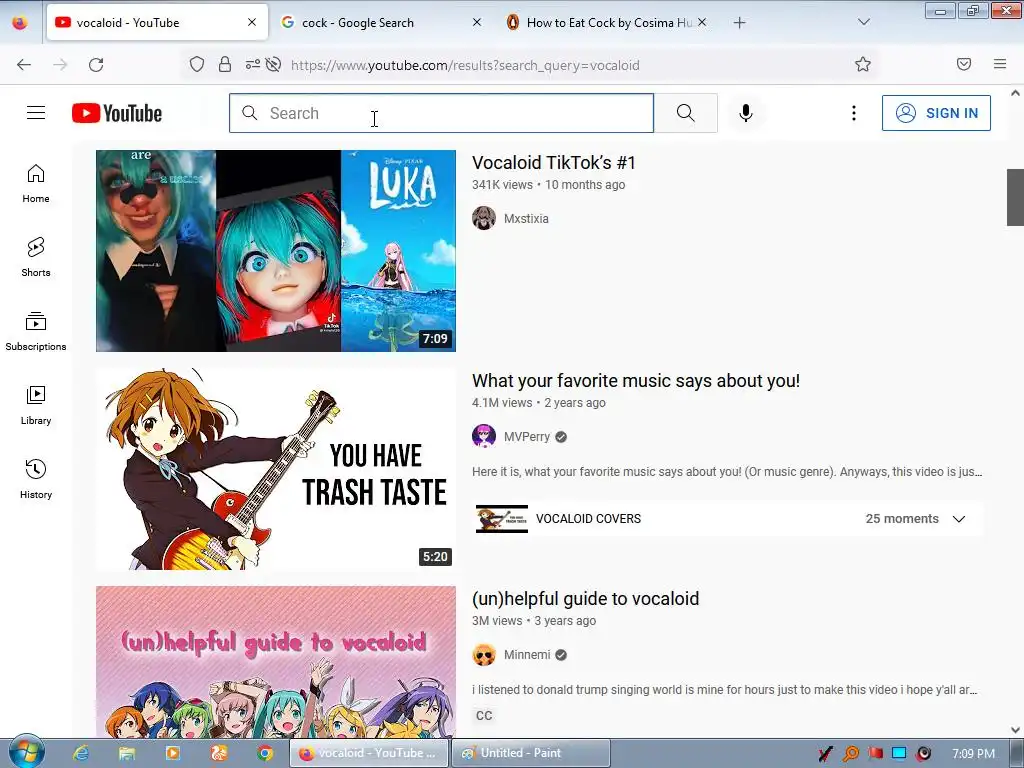
Task: Click the search magnifier button
Action: tap(686, 113)
